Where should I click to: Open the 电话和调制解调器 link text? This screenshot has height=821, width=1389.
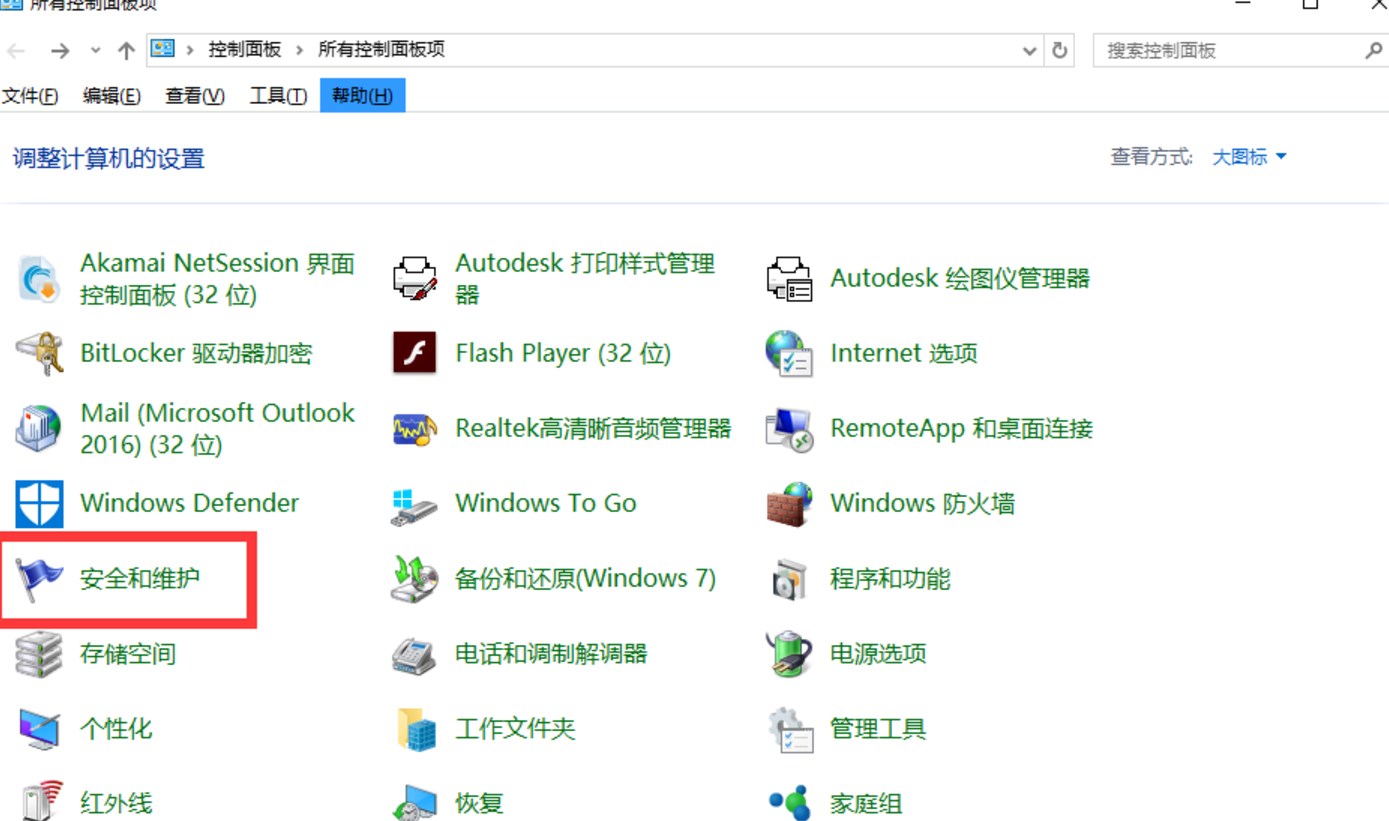(551, 654)
